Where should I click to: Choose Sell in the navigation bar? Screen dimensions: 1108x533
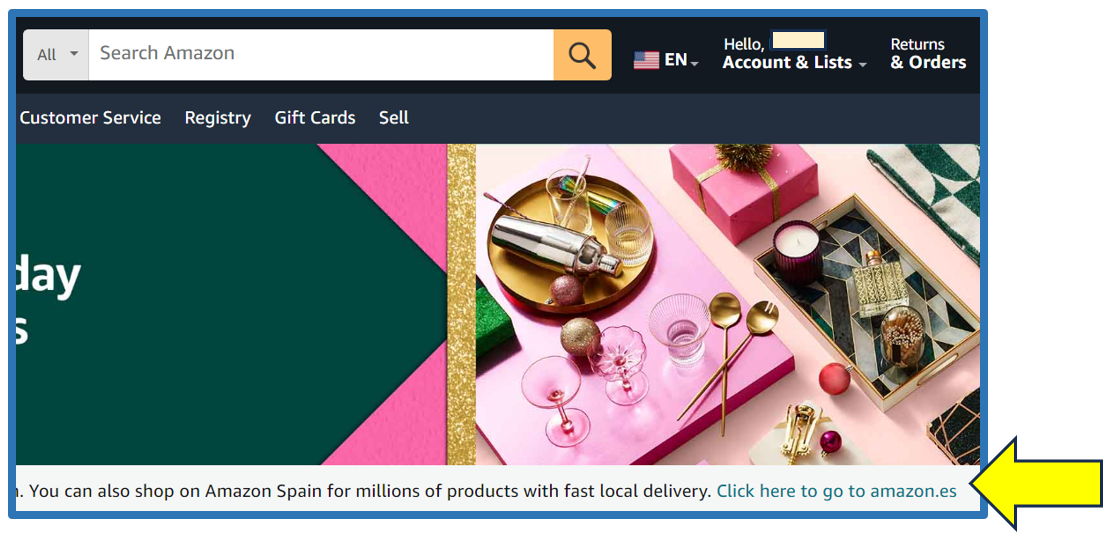[394, 117]
